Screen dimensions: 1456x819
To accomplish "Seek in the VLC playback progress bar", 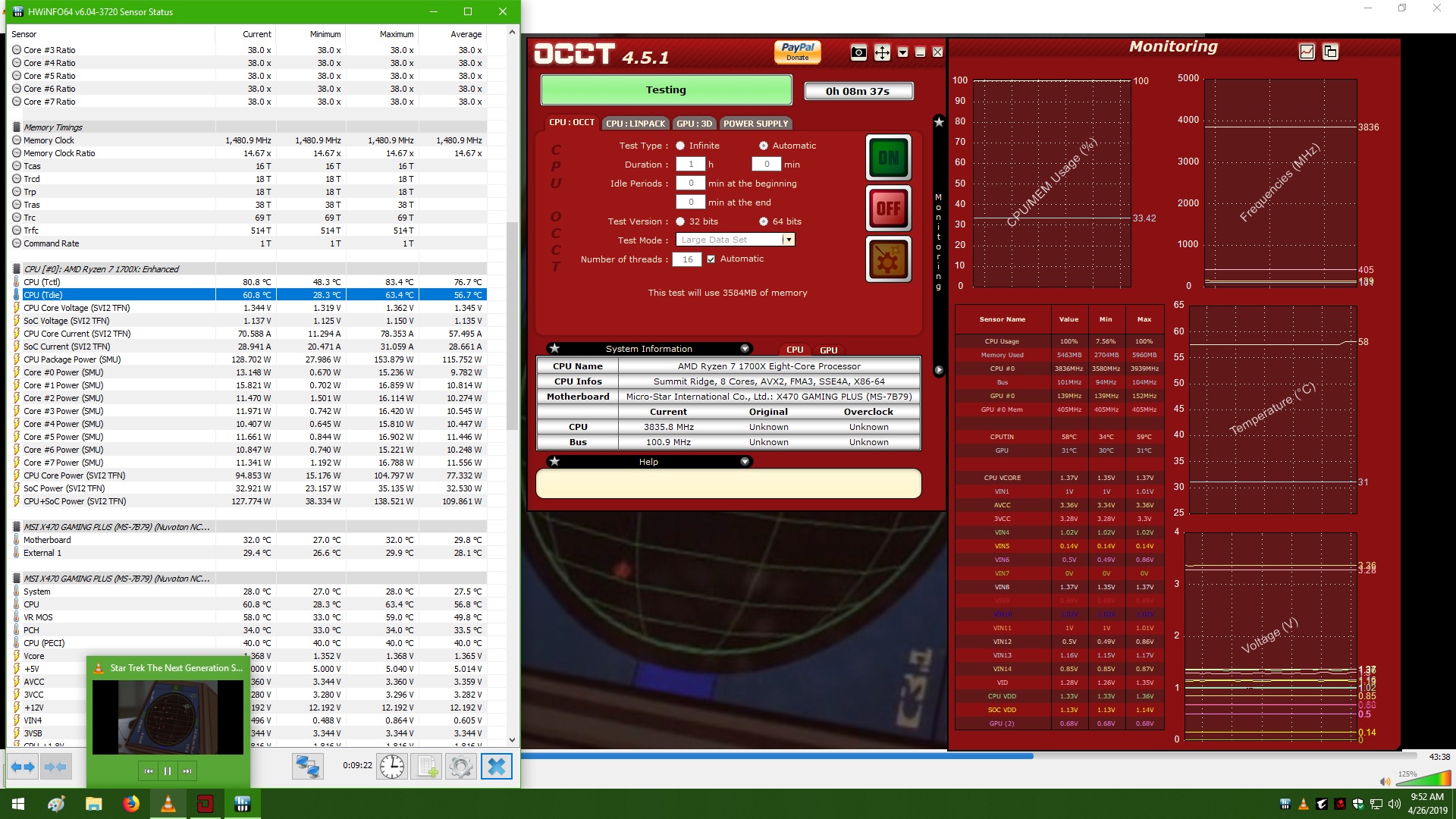I will tap(968, 756).
